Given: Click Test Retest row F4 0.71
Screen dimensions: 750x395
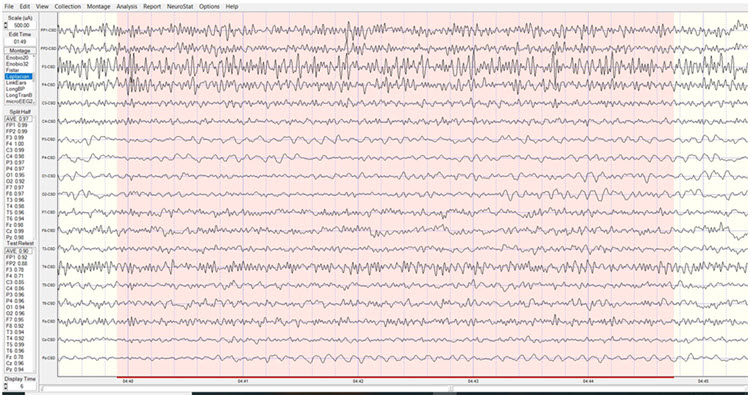Looking at the screenshot, I should click(15, 276).
